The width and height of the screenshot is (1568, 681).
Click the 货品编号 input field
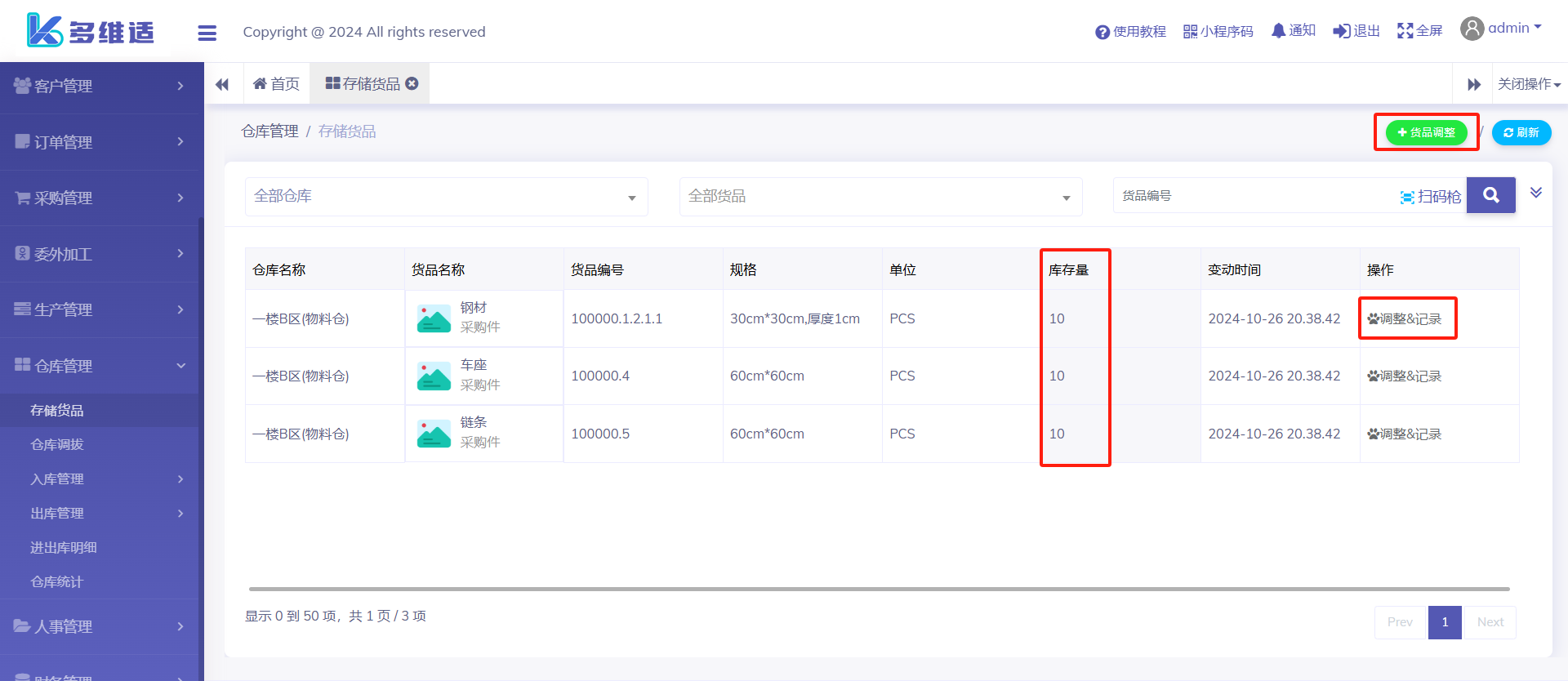click(x=1254, y=196)
